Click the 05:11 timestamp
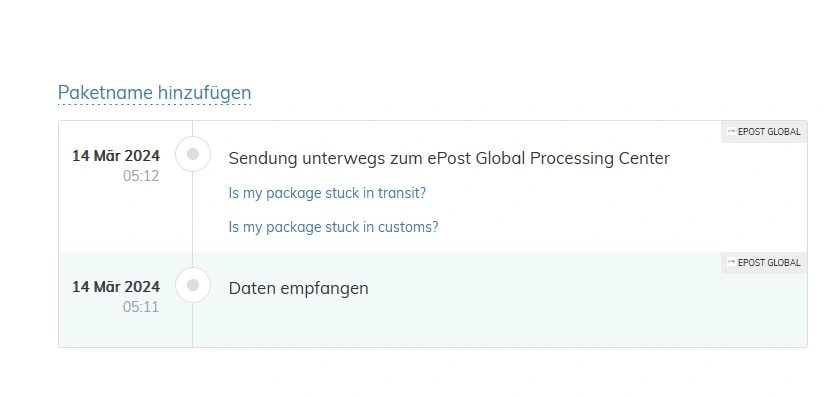Screen dimensions: 827x397 point(141,307)
